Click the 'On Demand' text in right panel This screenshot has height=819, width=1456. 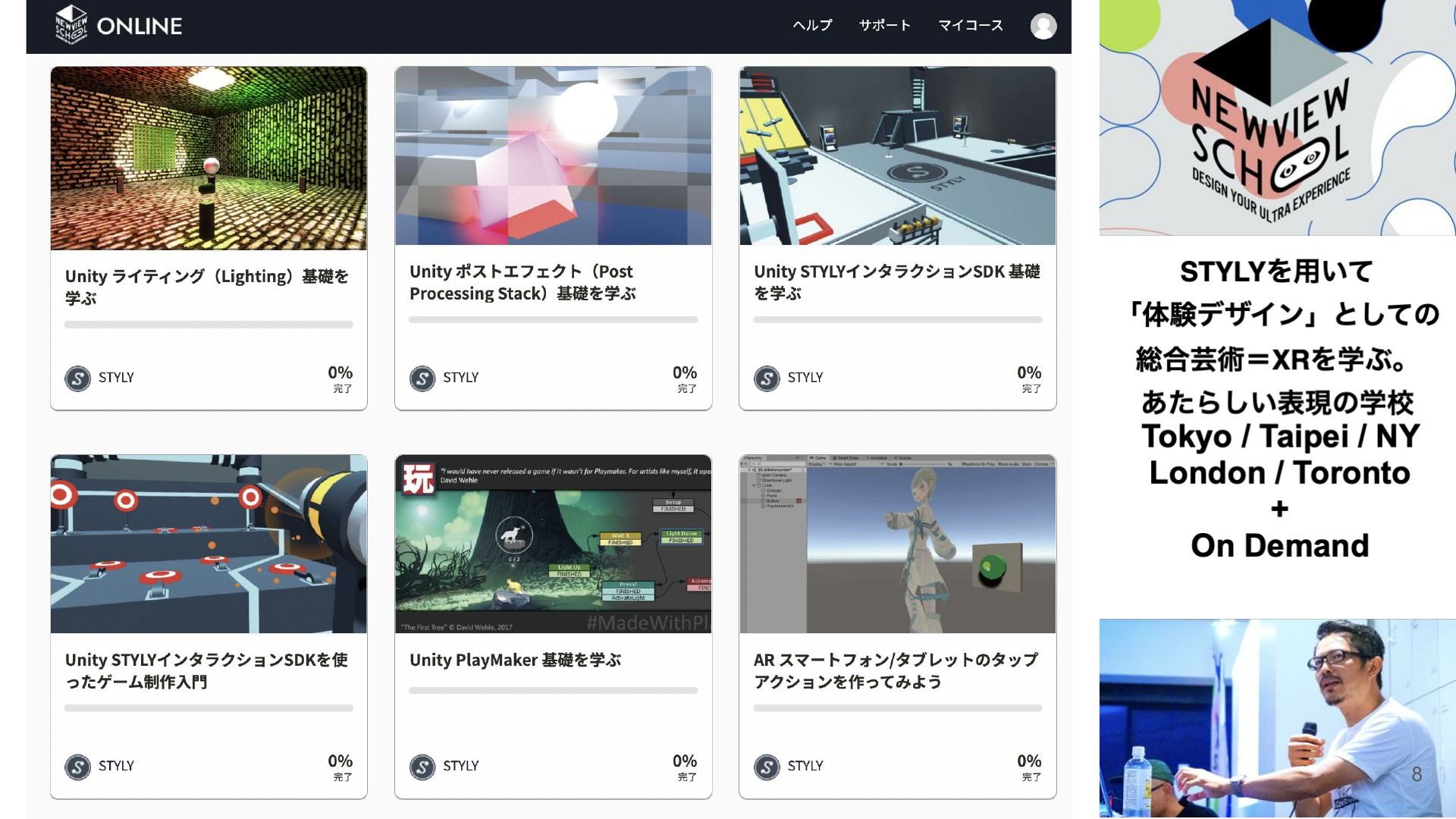coord(1280,545)
